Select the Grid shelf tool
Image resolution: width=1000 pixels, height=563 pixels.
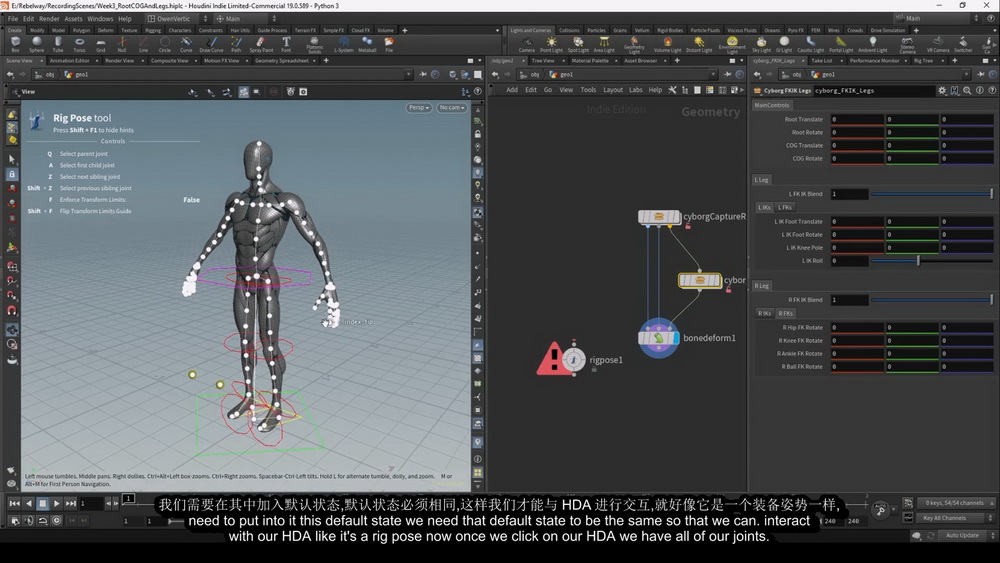tap(101, 44)
